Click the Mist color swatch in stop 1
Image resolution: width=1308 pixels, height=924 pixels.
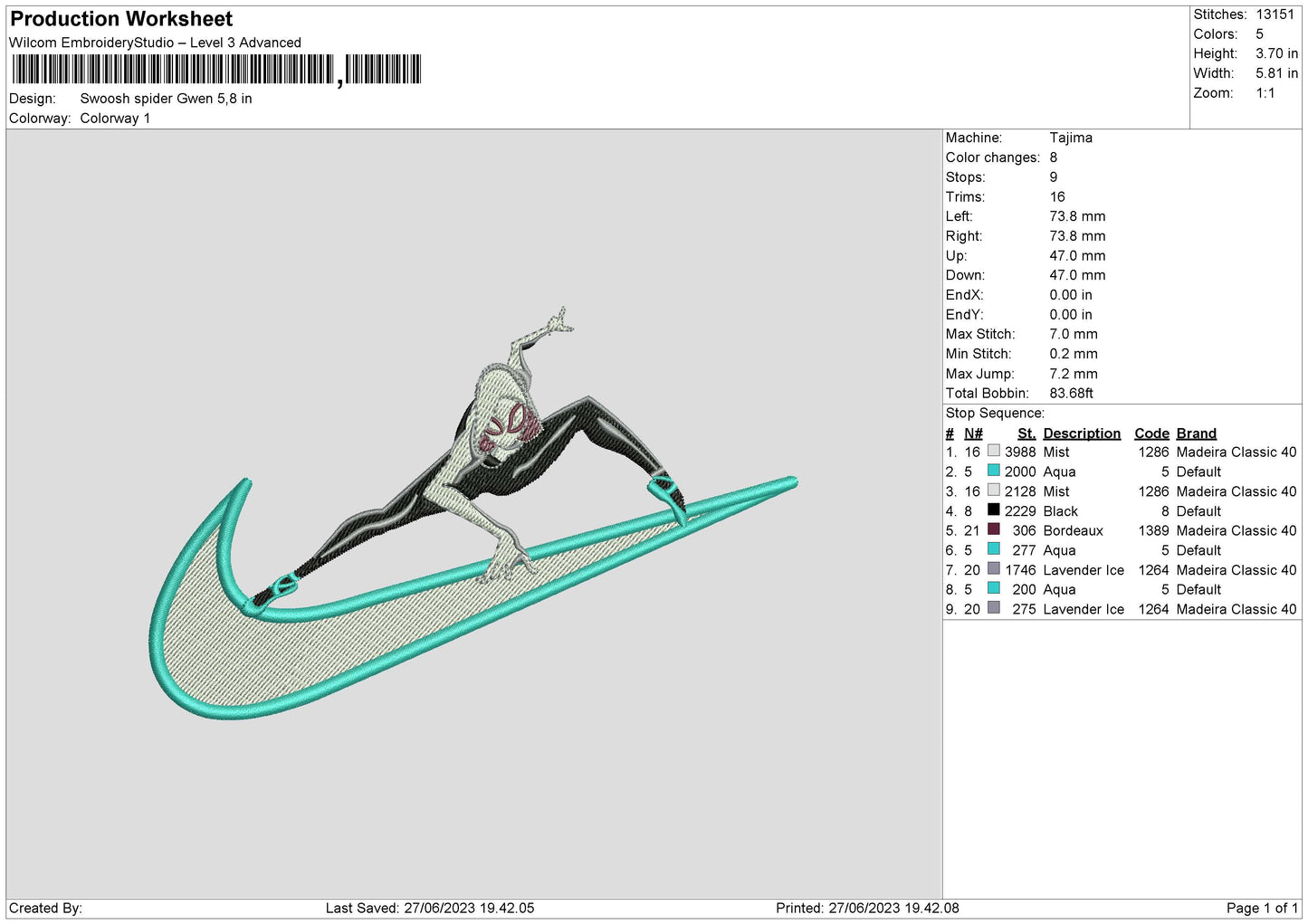point(993,451)
